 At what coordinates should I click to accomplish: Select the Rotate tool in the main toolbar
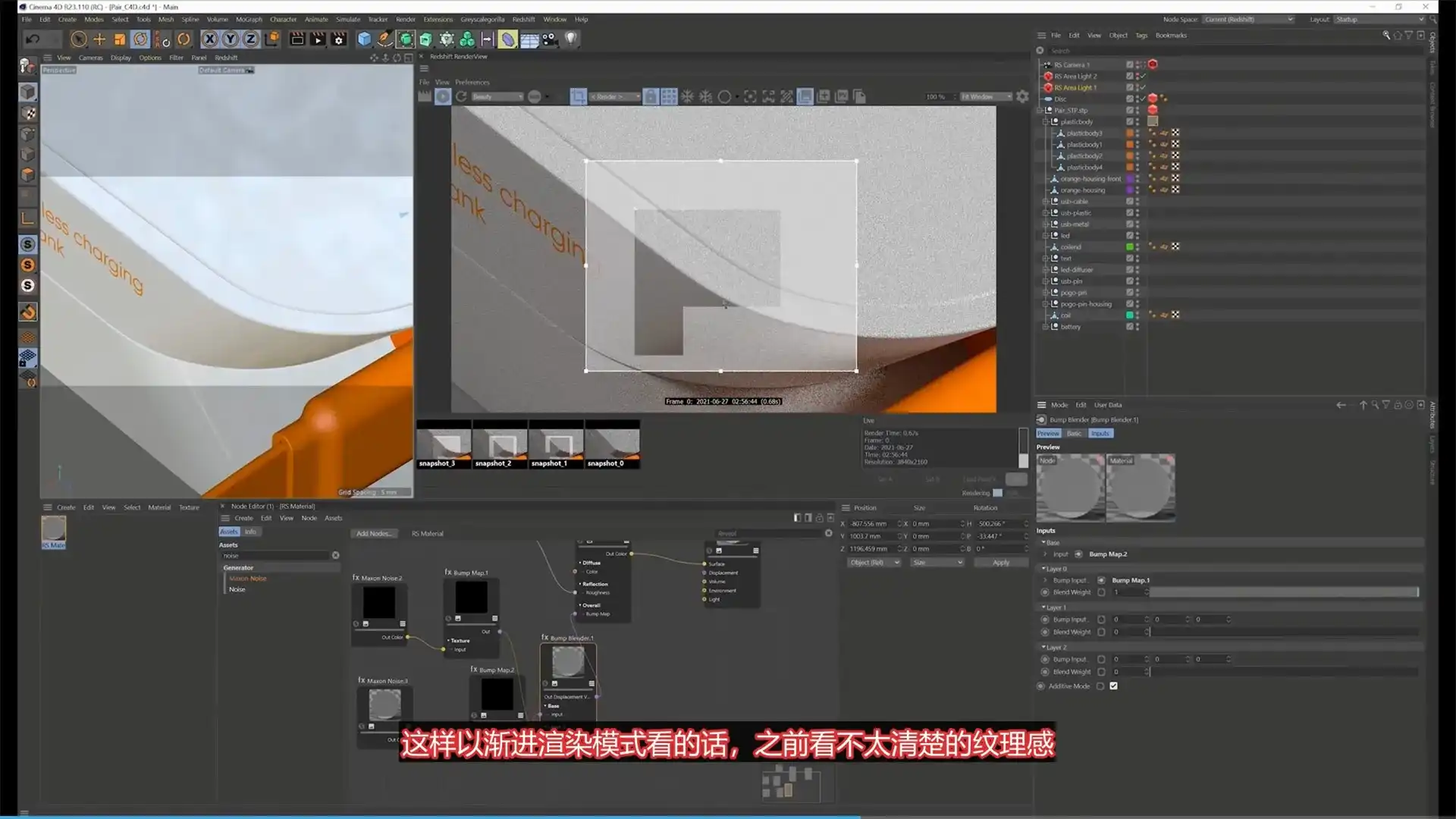click(x=140, y=39)
